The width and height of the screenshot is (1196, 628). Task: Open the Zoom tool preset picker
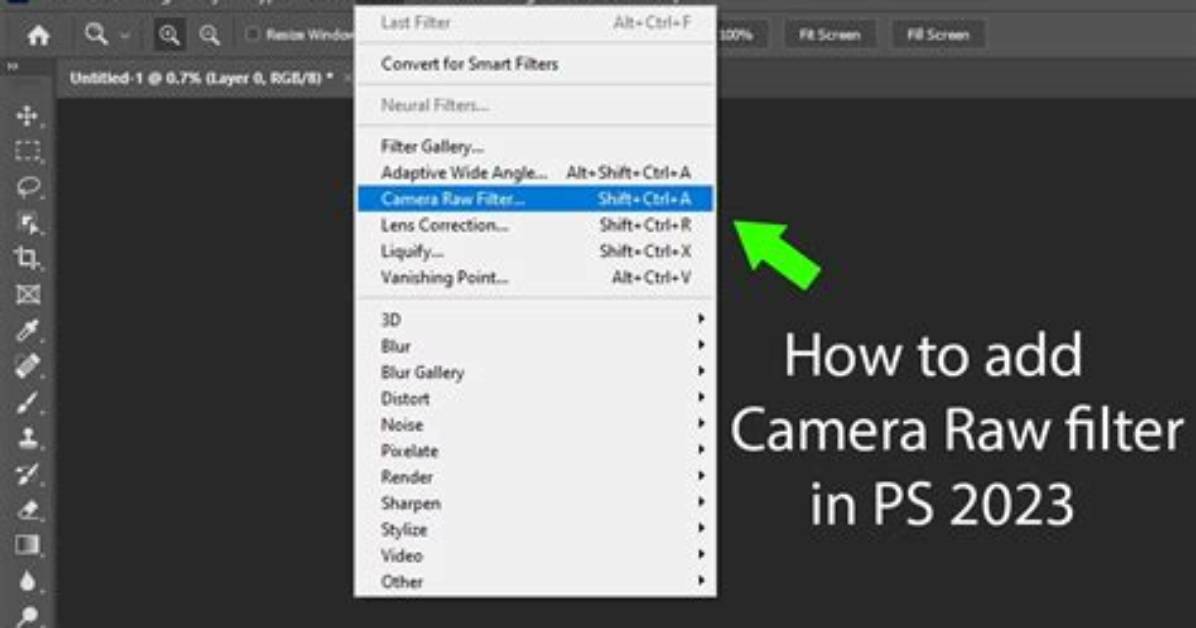(x=126, y=35)
